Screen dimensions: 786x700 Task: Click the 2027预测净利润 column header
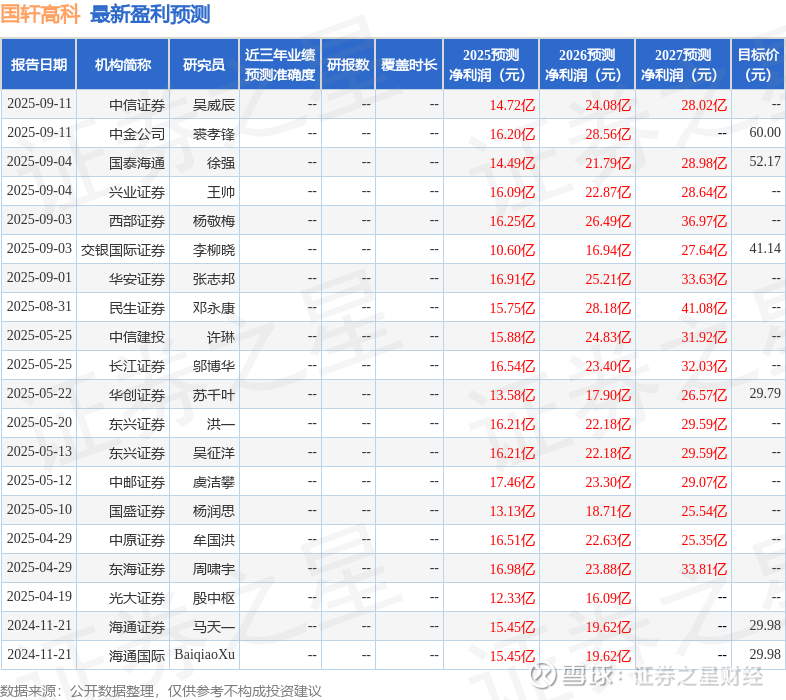pos(683,65)
